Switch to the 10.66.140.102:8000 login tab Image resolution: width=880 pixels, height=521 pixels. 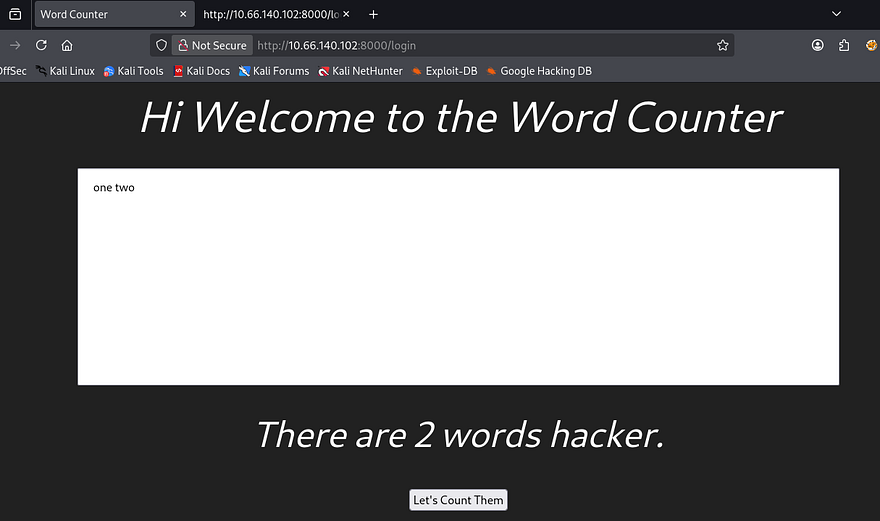268,14
